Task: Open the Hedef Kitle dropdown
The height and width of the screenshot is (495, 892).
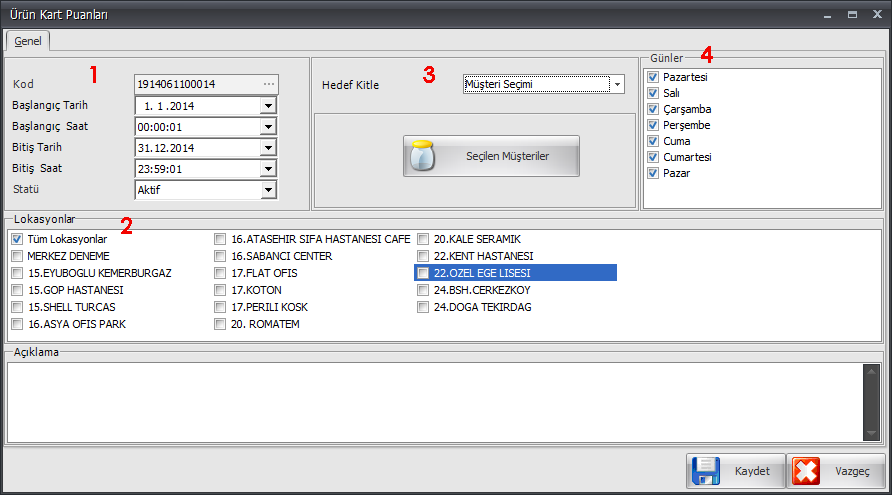Action: pyautogui.click(x=618, y=85)
